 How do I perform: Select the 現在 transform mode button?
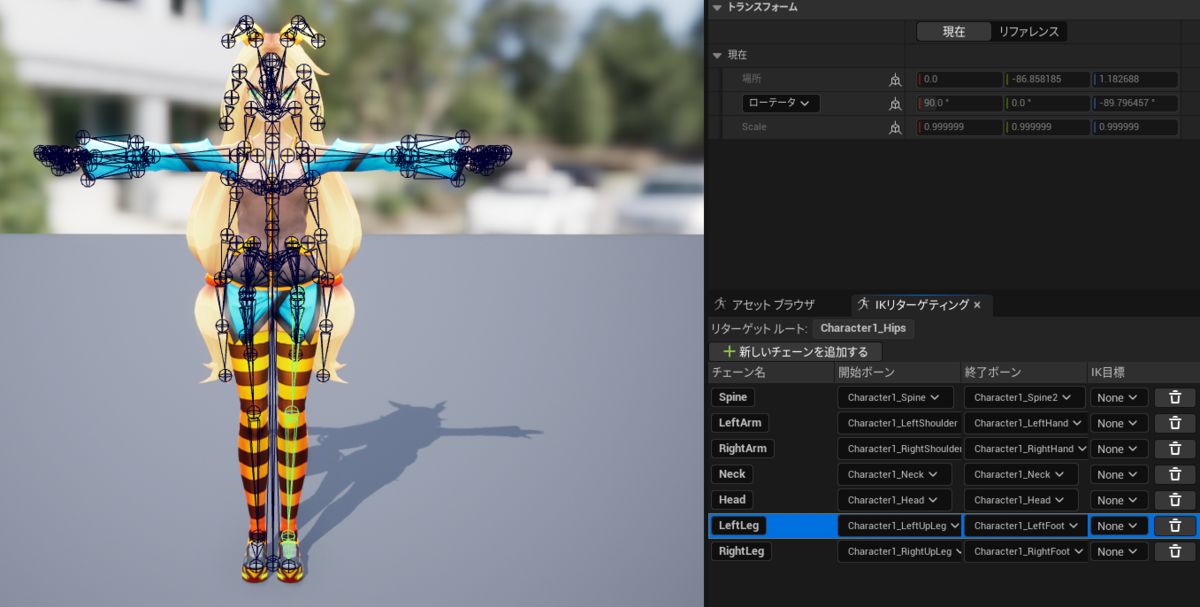[x=954, y=32]
